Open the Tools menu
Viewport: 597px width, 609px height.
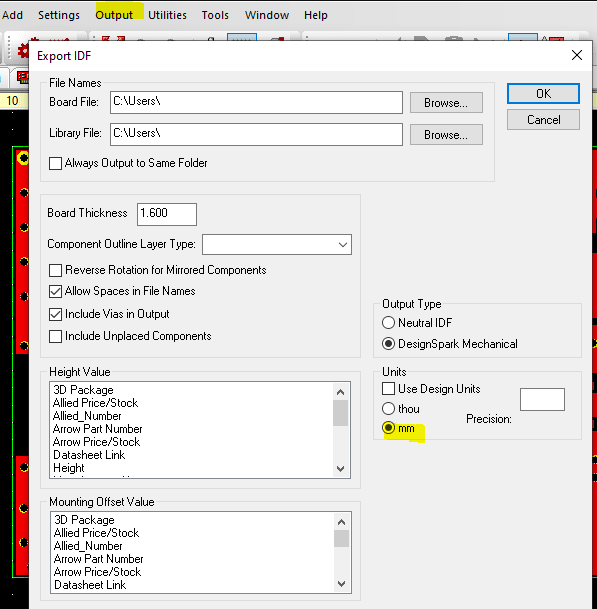tap(215, 15)
